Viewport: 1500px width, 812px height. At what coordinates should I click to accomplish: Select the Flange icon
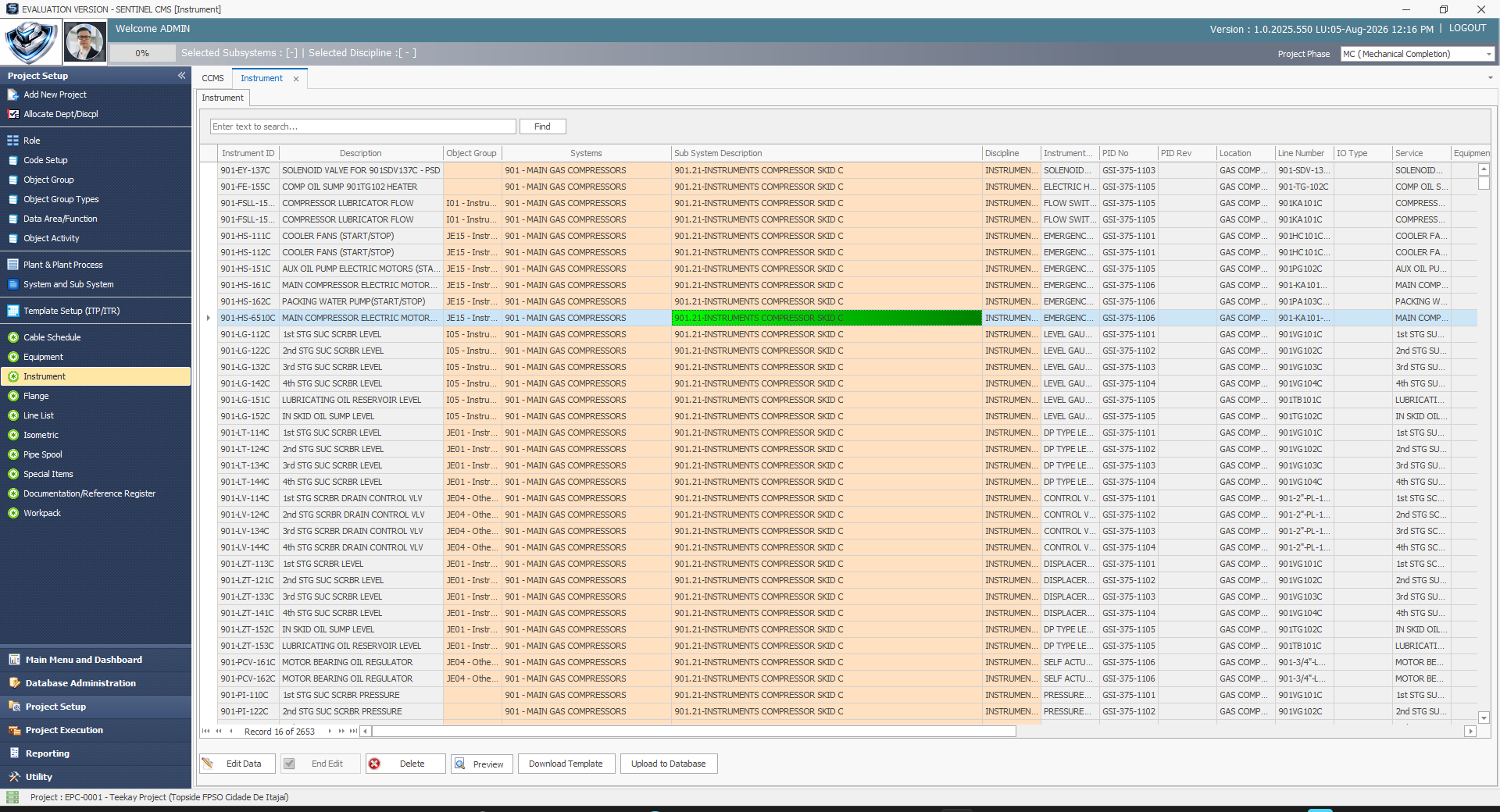(x=13, y=396)
